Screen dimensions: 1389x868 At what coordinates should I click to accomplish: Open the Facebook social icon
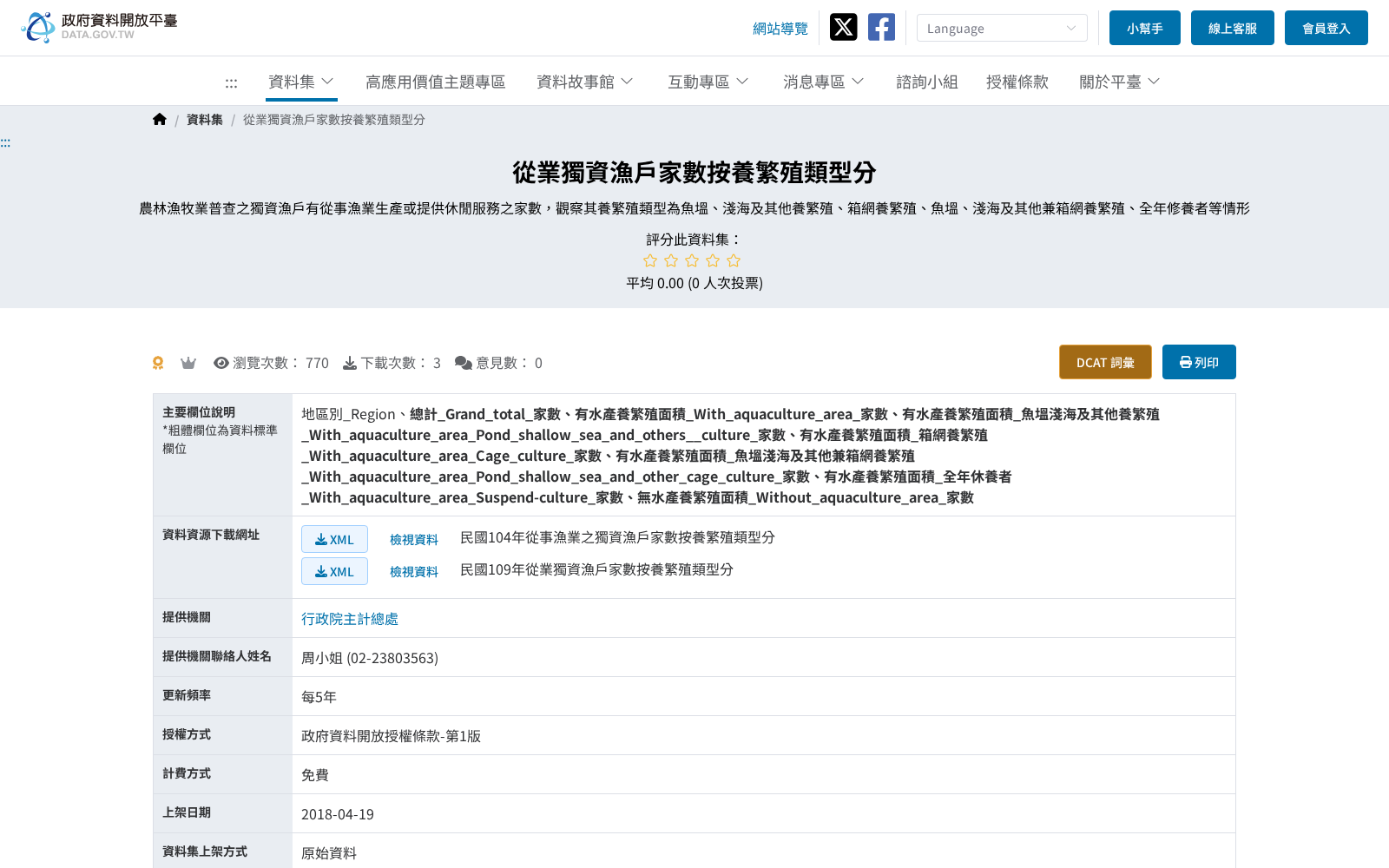tap(881, 27)
